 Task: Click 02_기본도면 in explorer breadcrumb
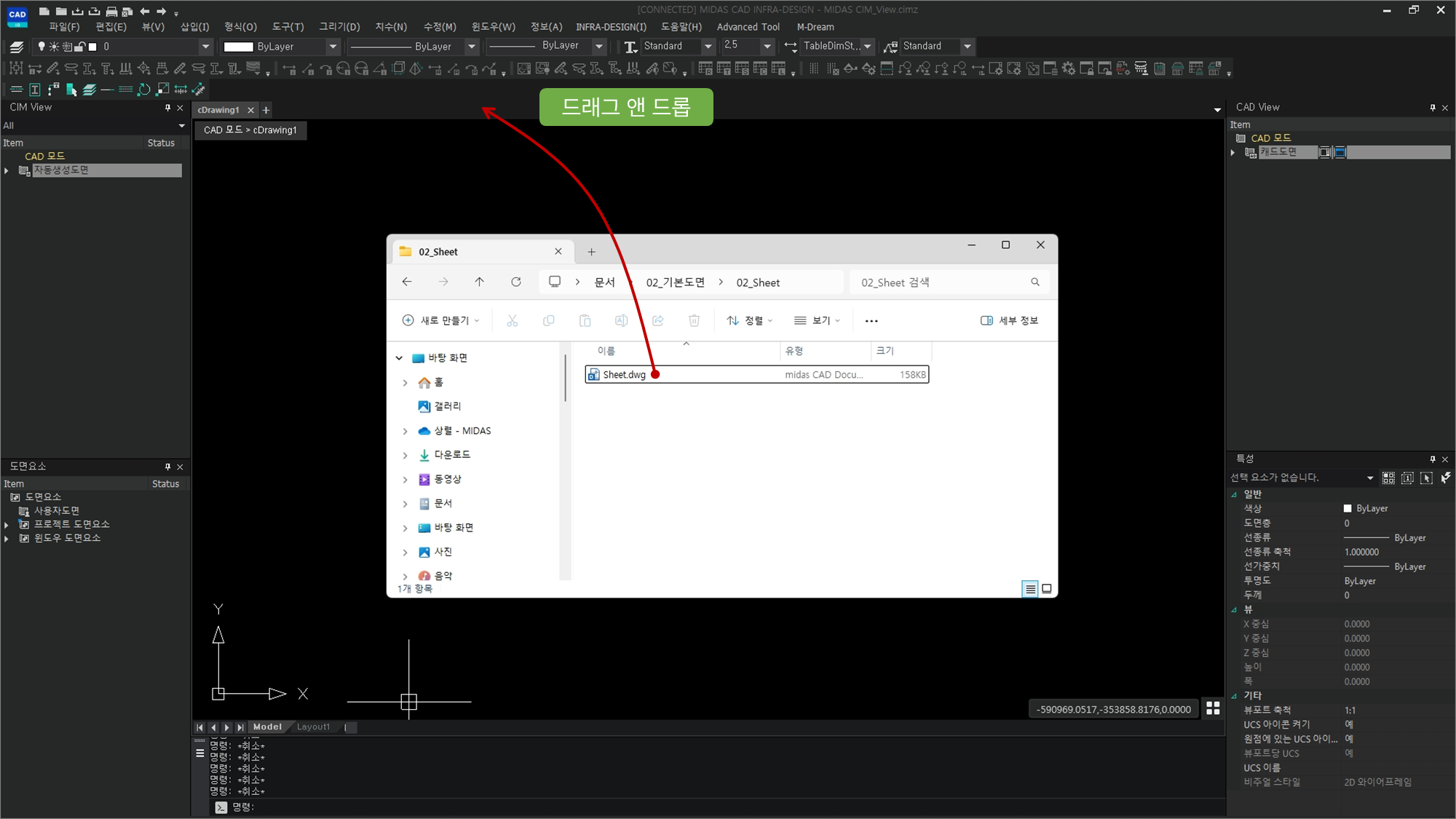pyautogui.click(x=675, y=282)
